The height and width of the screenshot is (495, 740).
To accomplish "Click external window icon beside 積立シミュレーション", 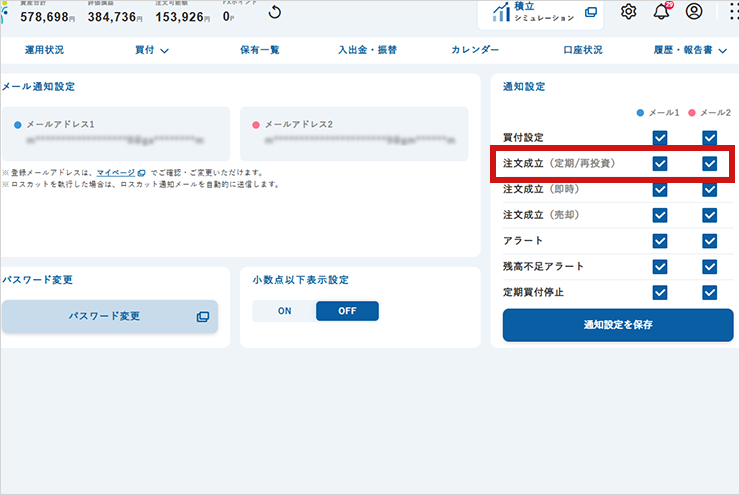I will point(590,12).
